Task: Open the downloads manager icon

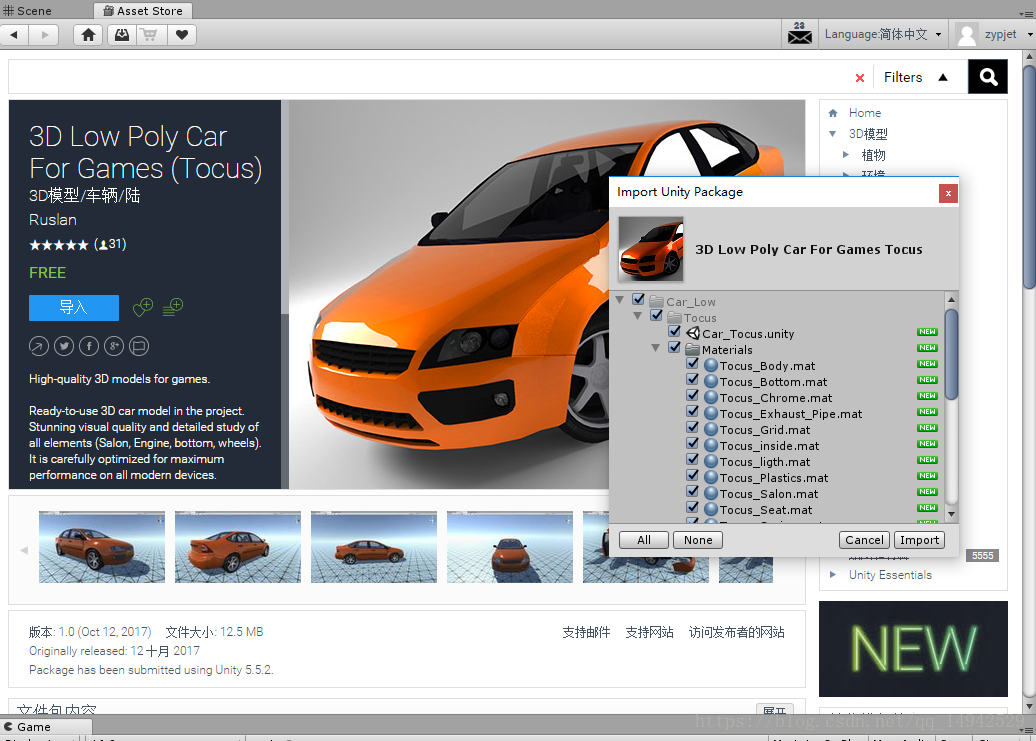Action: click(122, 34)
